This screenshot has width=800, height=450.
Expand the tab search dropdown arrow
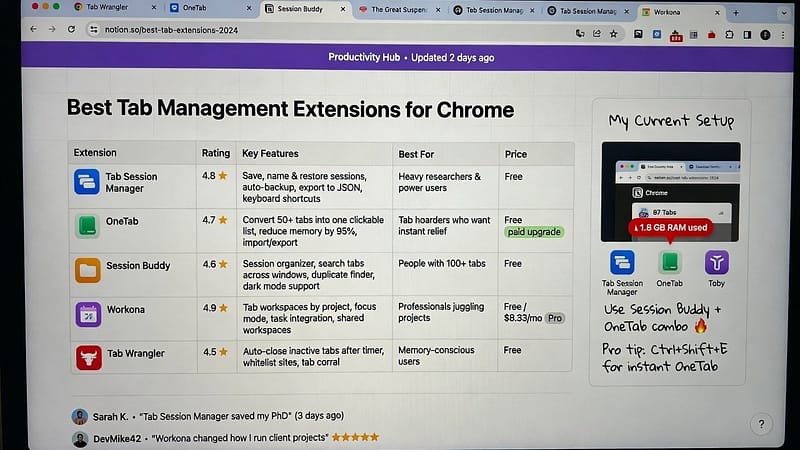coord(784,13)
